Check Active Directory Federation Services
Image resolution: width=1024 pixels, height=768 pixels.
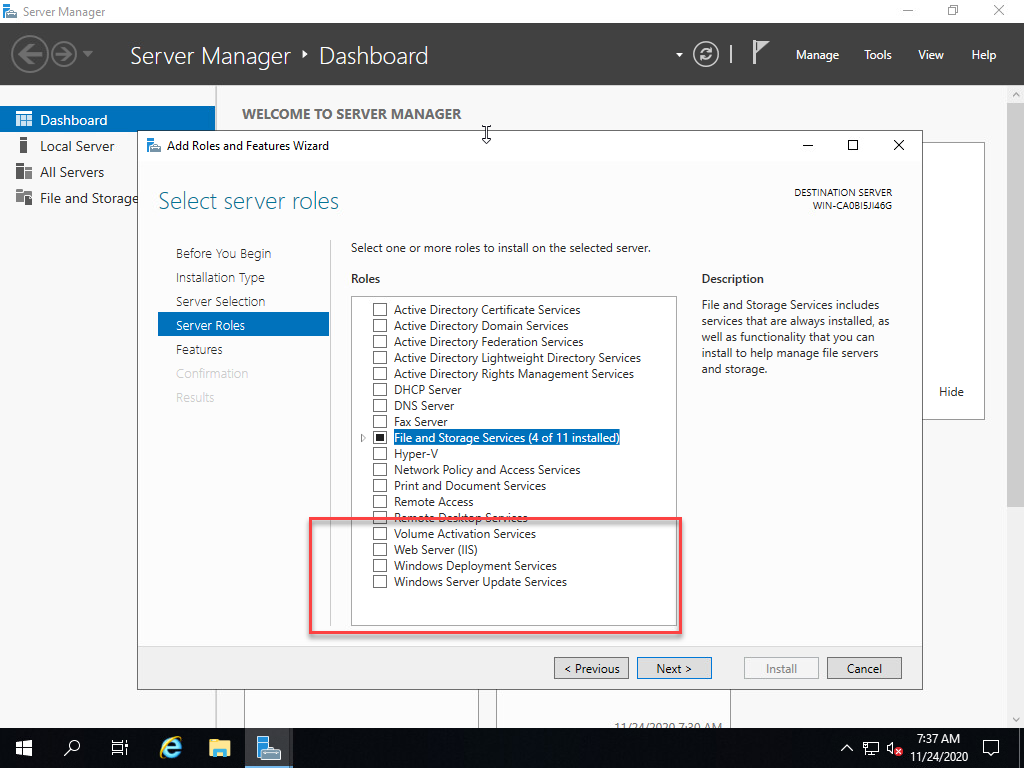(379, 342)
